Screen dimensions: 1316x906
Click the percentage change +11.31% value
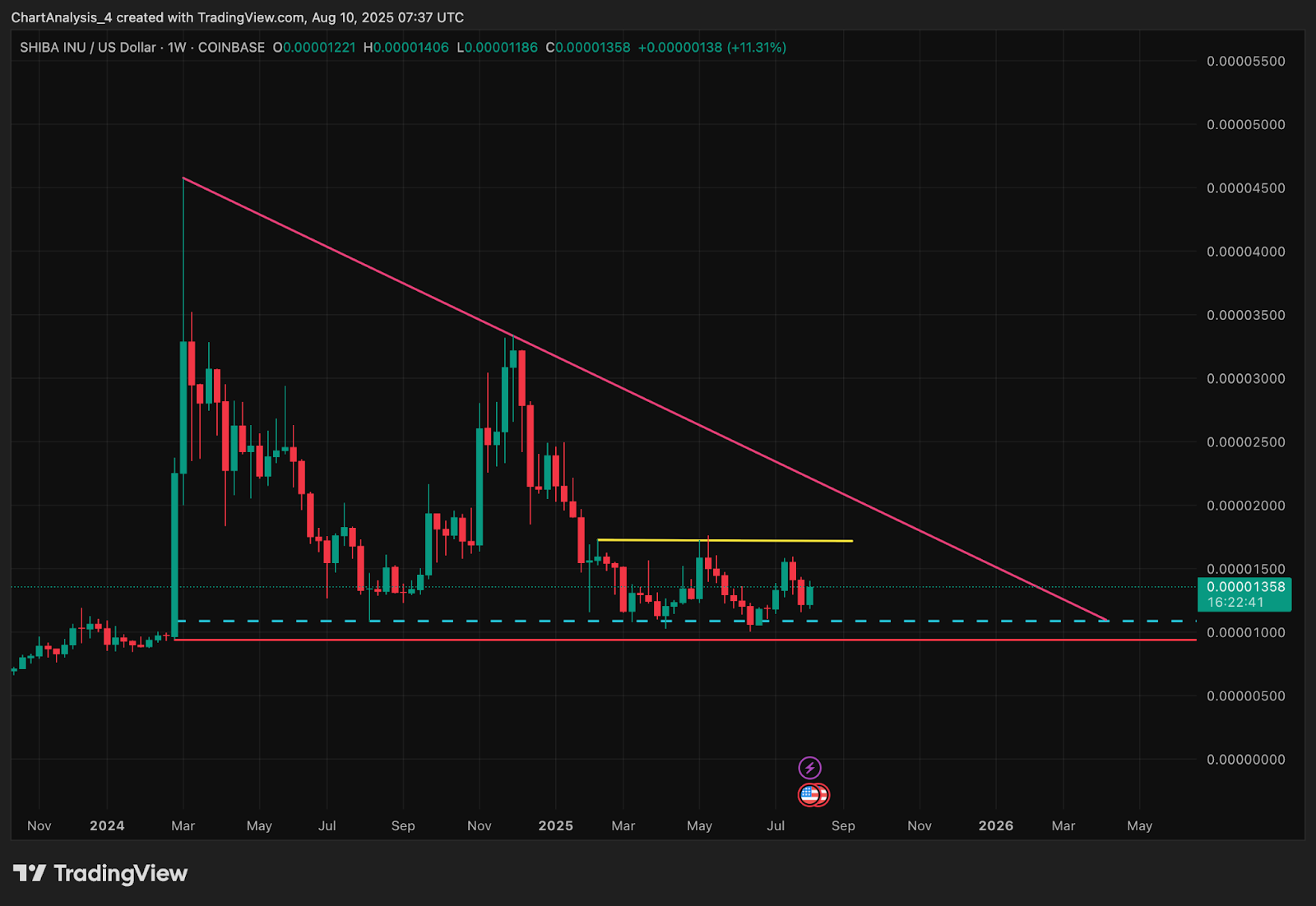coord(757,48)
